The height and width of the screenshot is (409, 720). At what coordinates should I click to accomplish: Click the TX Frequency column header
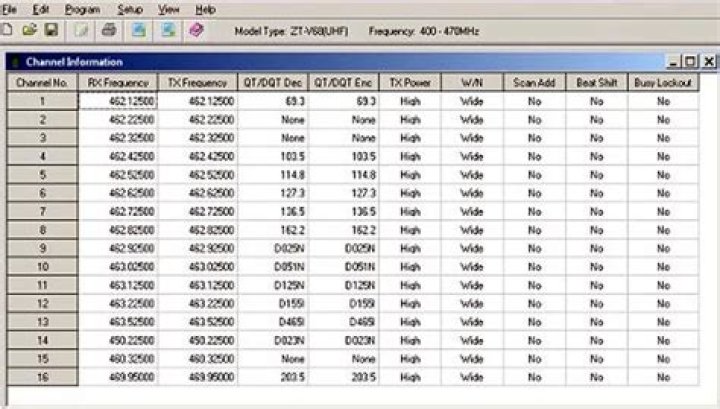click(197, 83)
